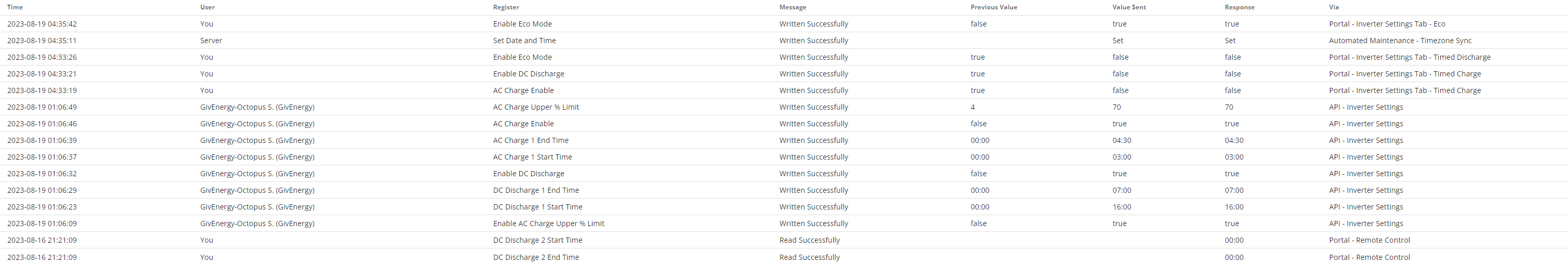The width and height of the screenshot is (1568, 276).
Task: Click the Previous Value column header
Action: coord(993,7)
